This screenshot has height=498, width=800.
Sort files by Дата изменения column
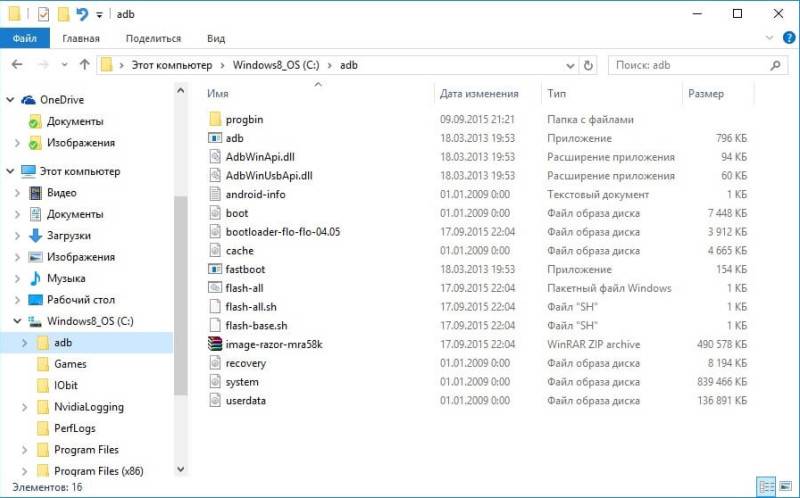tap(478, 94)
